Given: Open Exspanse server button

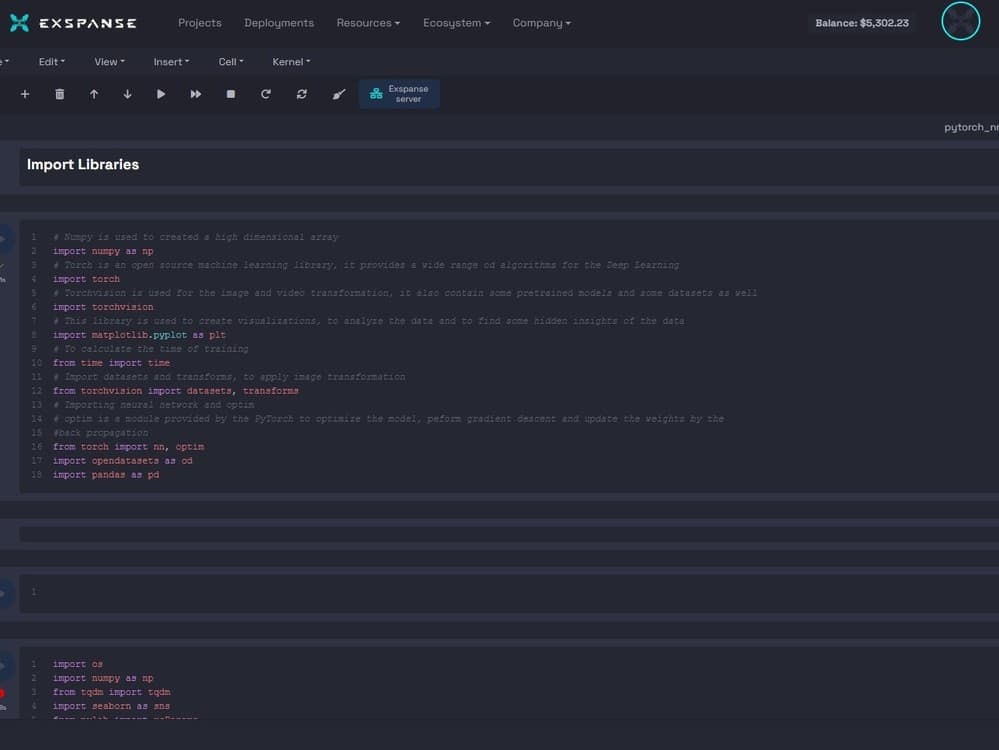Looking at the screenshot, I should 399,94.
